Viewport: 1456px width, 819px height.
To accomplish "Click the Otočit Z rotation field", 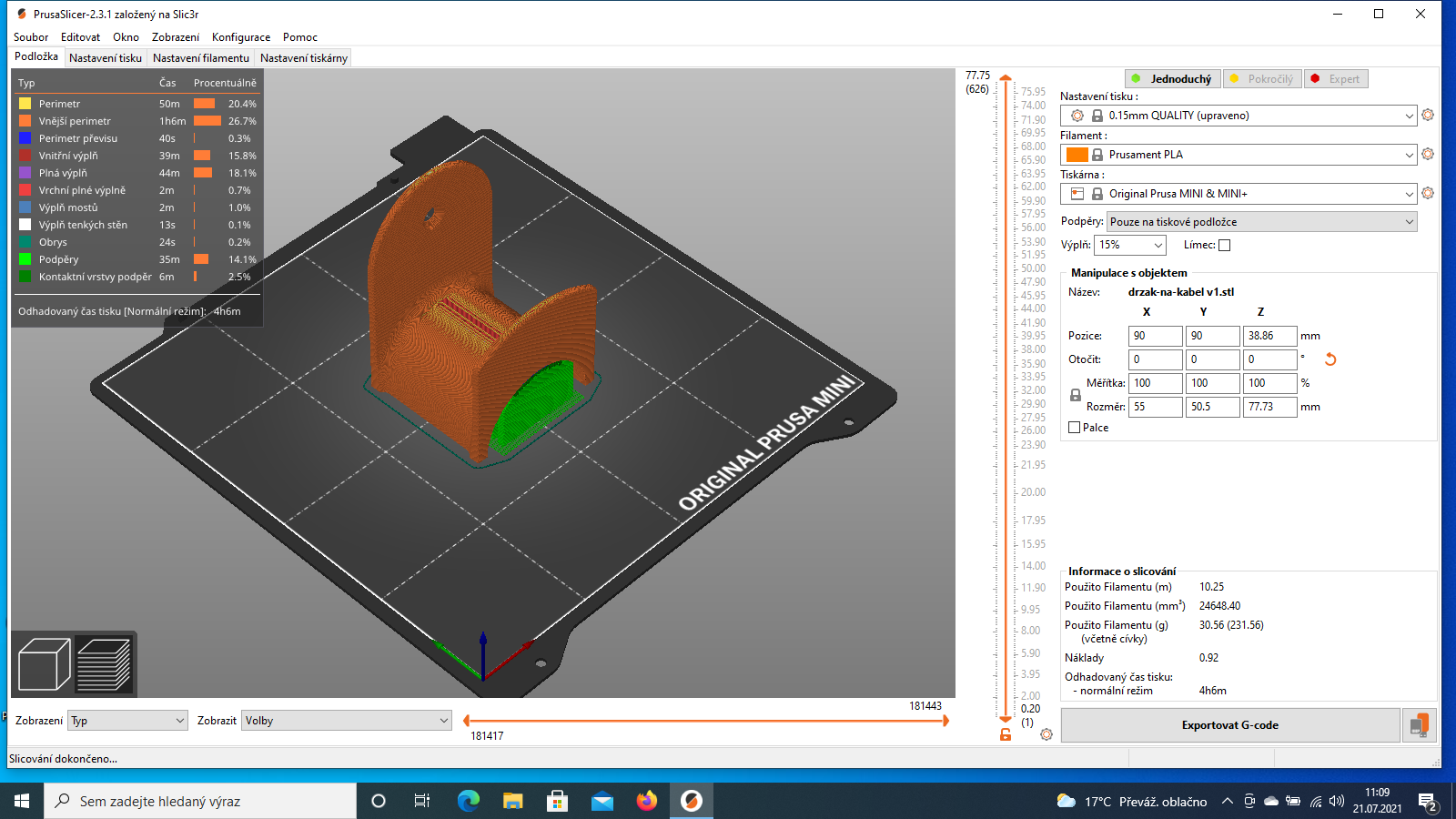I will [x=1269, y=359].
